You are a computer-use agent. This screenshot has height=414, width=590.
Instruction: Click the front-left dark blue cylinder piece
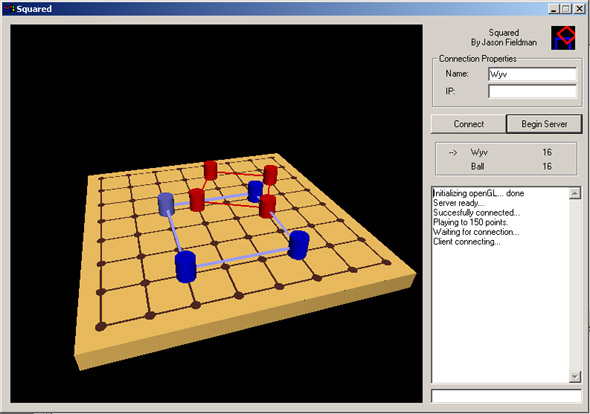pos(186,266)
